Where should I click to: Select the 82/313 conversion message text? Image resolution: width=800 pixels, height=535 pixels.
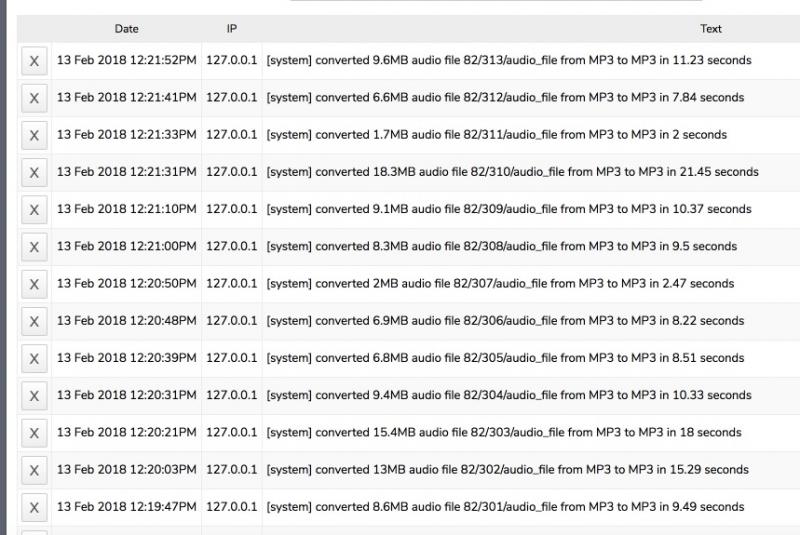click(x=508, y=60)
